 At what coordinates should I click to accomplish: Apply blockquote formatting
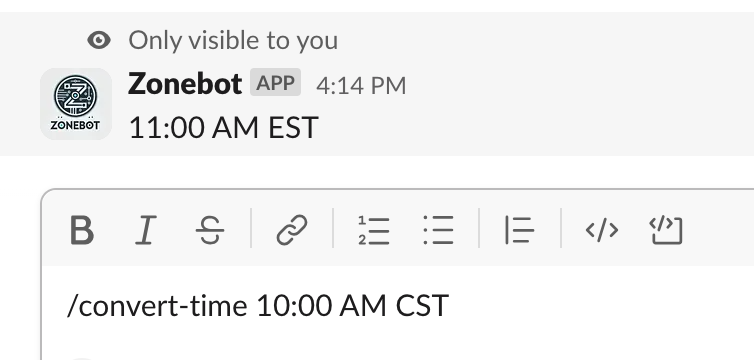520,230
